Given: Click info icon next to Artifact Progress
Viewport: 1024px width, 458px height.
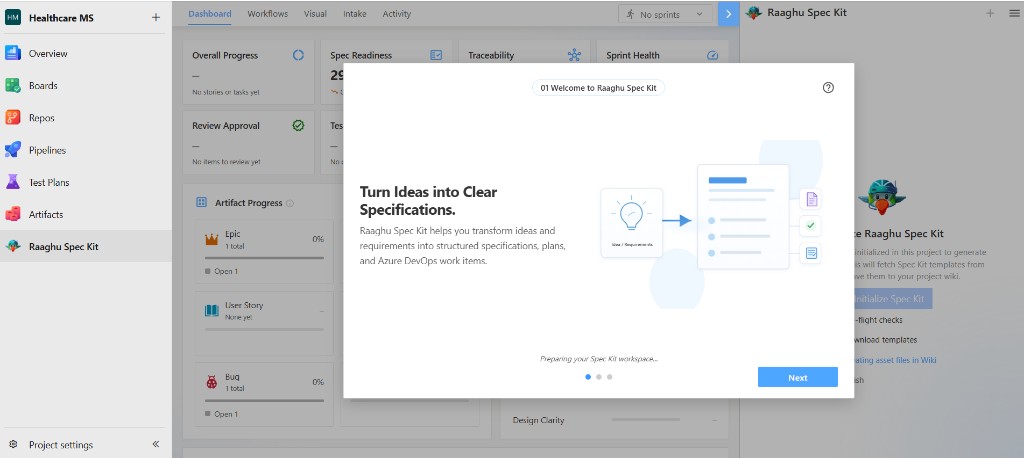Looking at the screenshot, I should (x=290, y=203).
